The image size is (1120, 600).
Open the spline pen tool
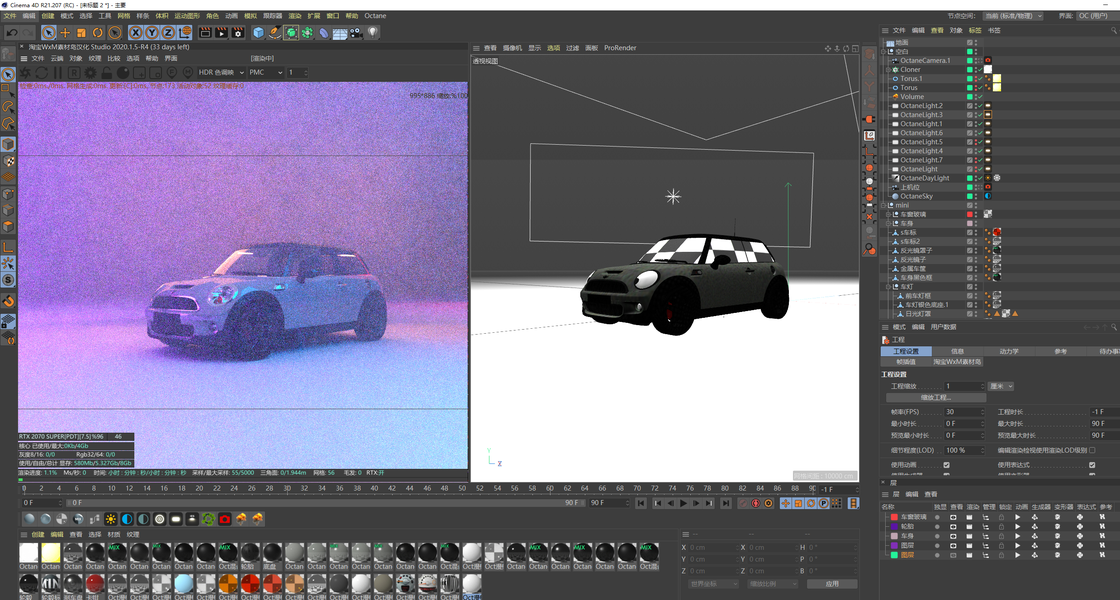(275, 32)
